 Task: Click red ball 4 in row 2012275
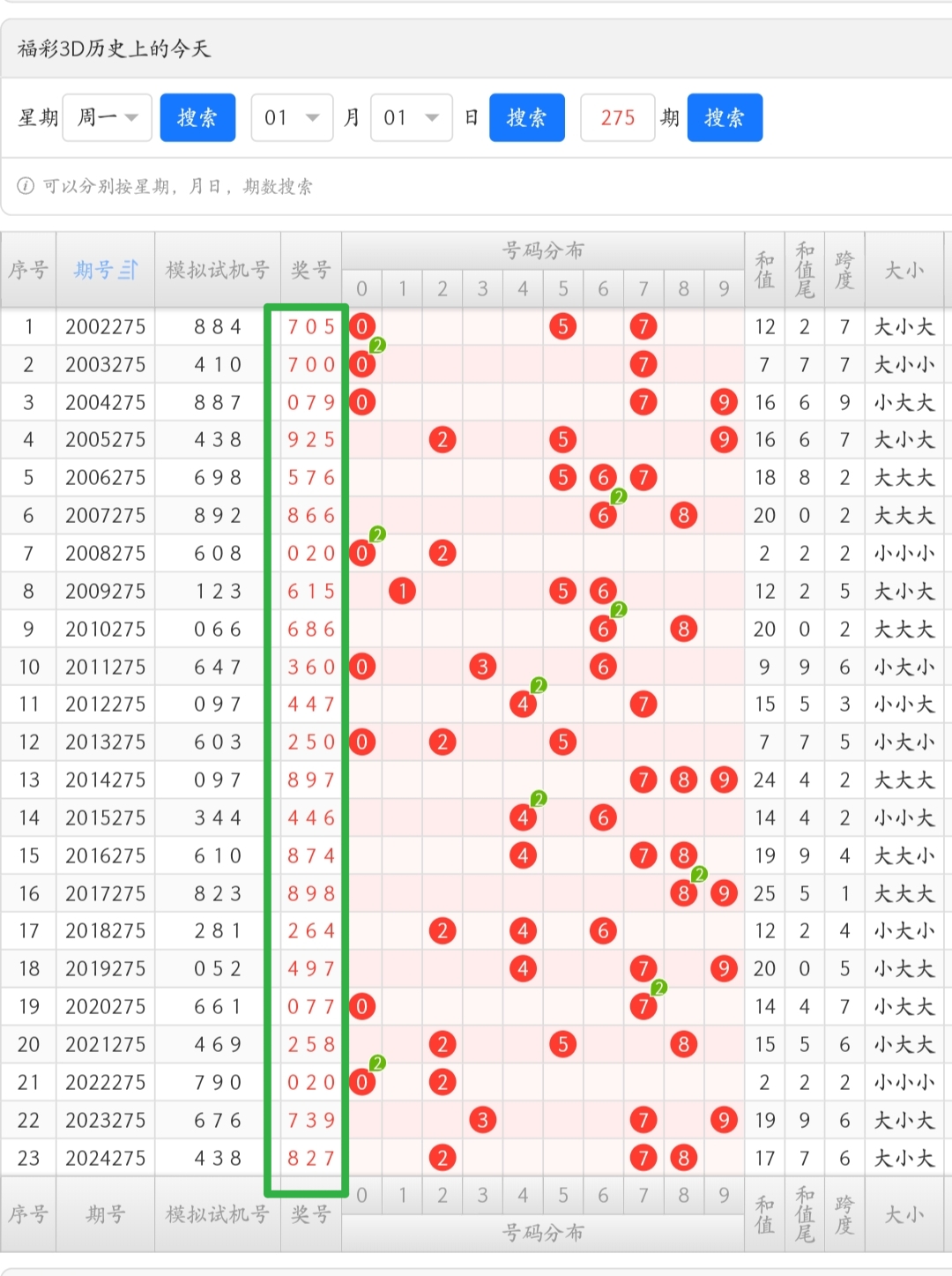[x=523, y=705]
